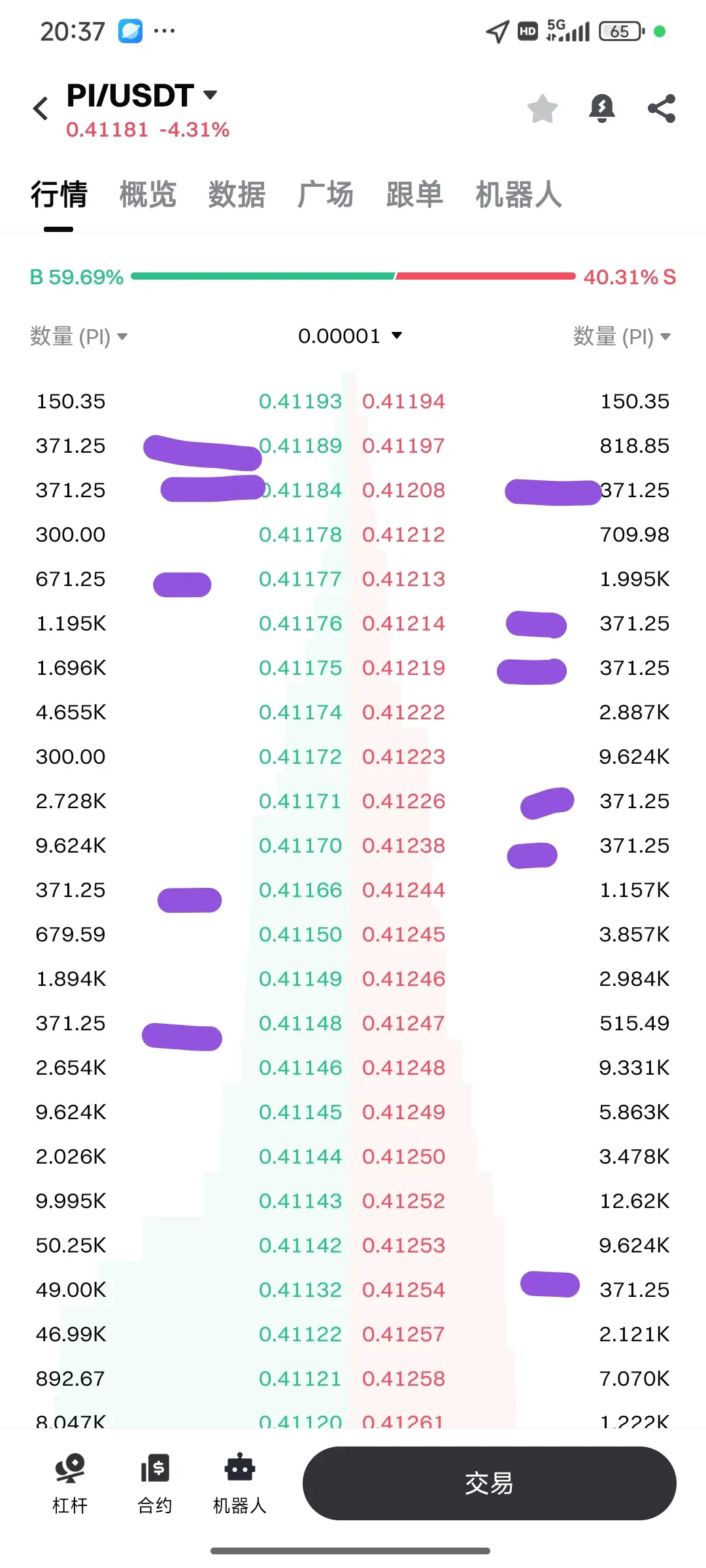The height and width of the screenshot is (1568, 706).
Task: Tap the buy/sell ratio bar
Action: 353,276
